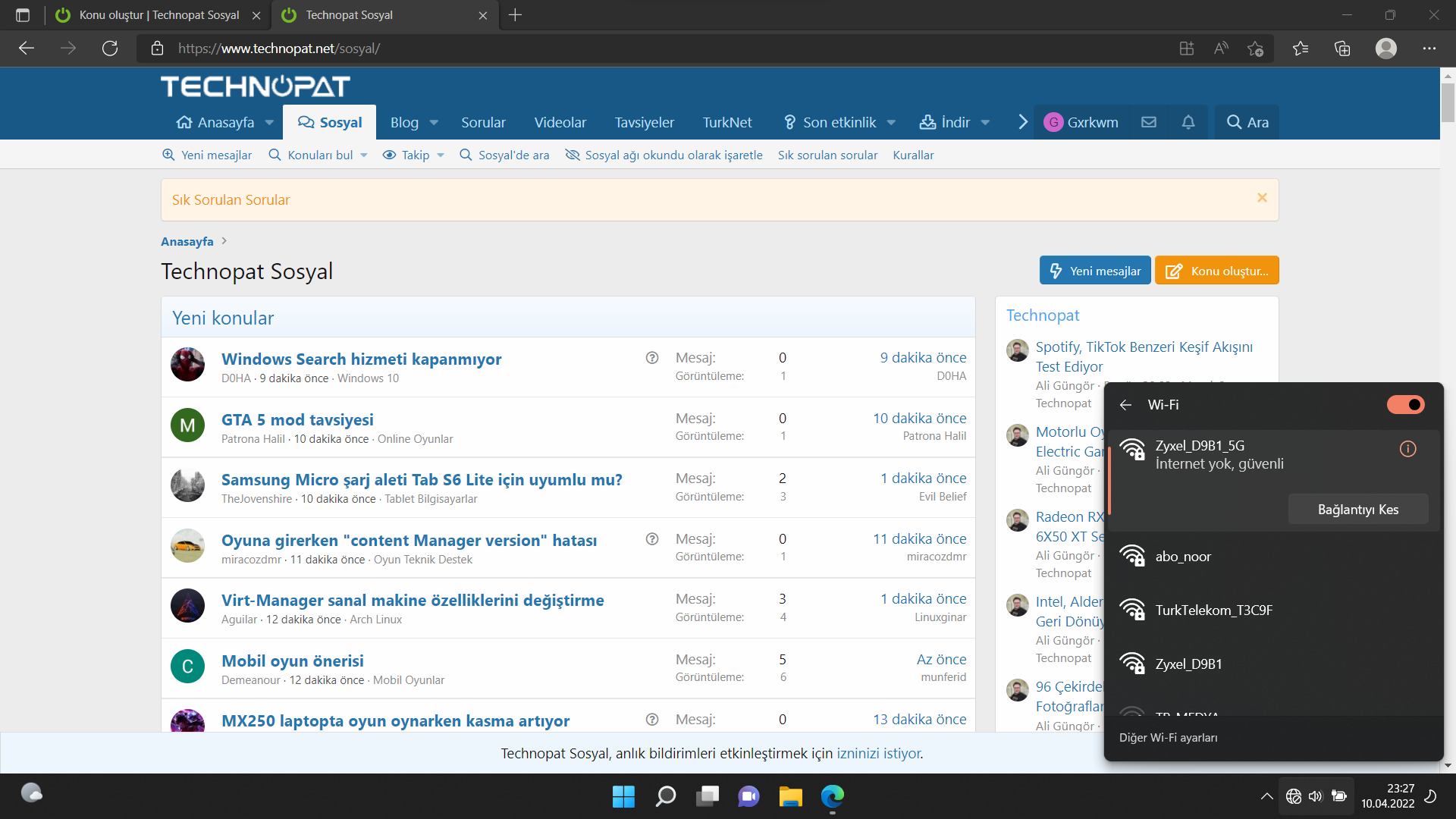
Task: Expand the Takip dropdown
Action: [441, 155]
